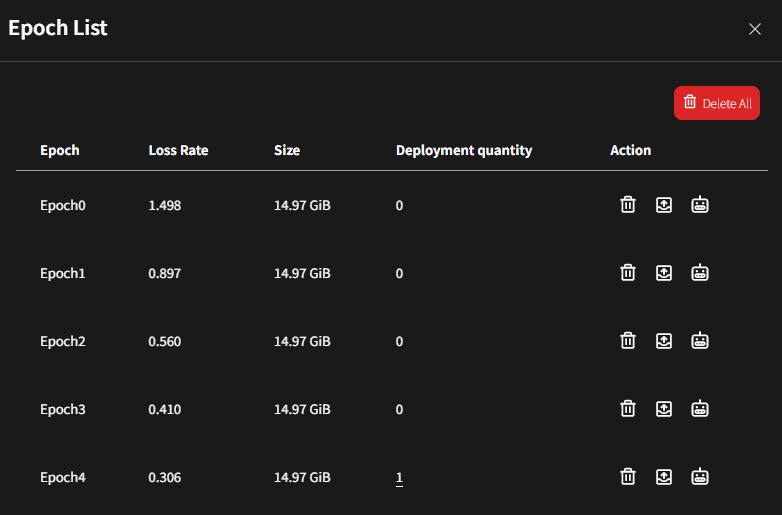782x515 pixels.
Task: Click the trash icon for Epoch1
Action: (627, 273)
